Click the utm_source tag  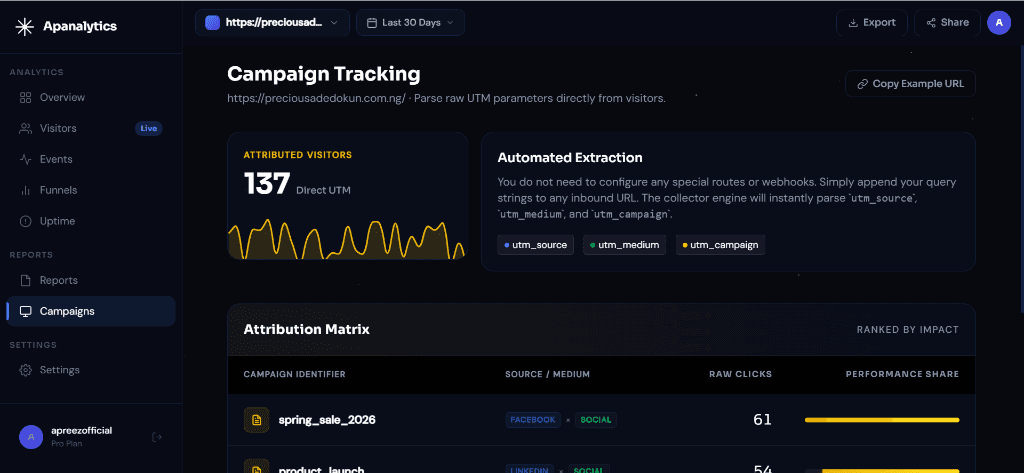click(536, 245)
